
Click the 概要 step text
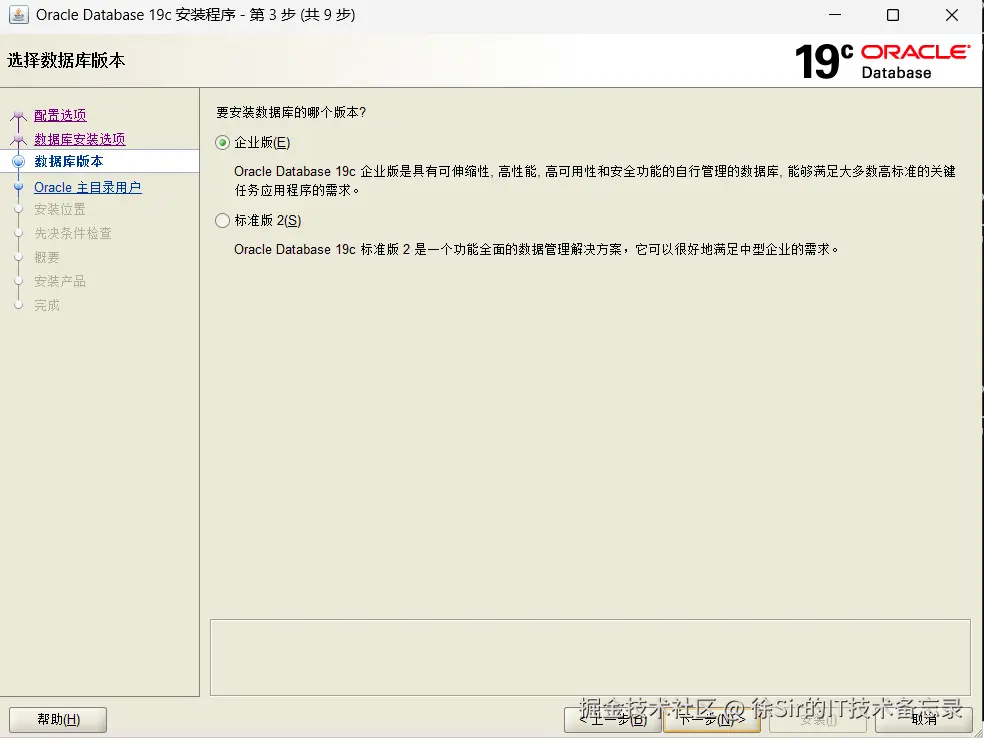tap(46, 257)
